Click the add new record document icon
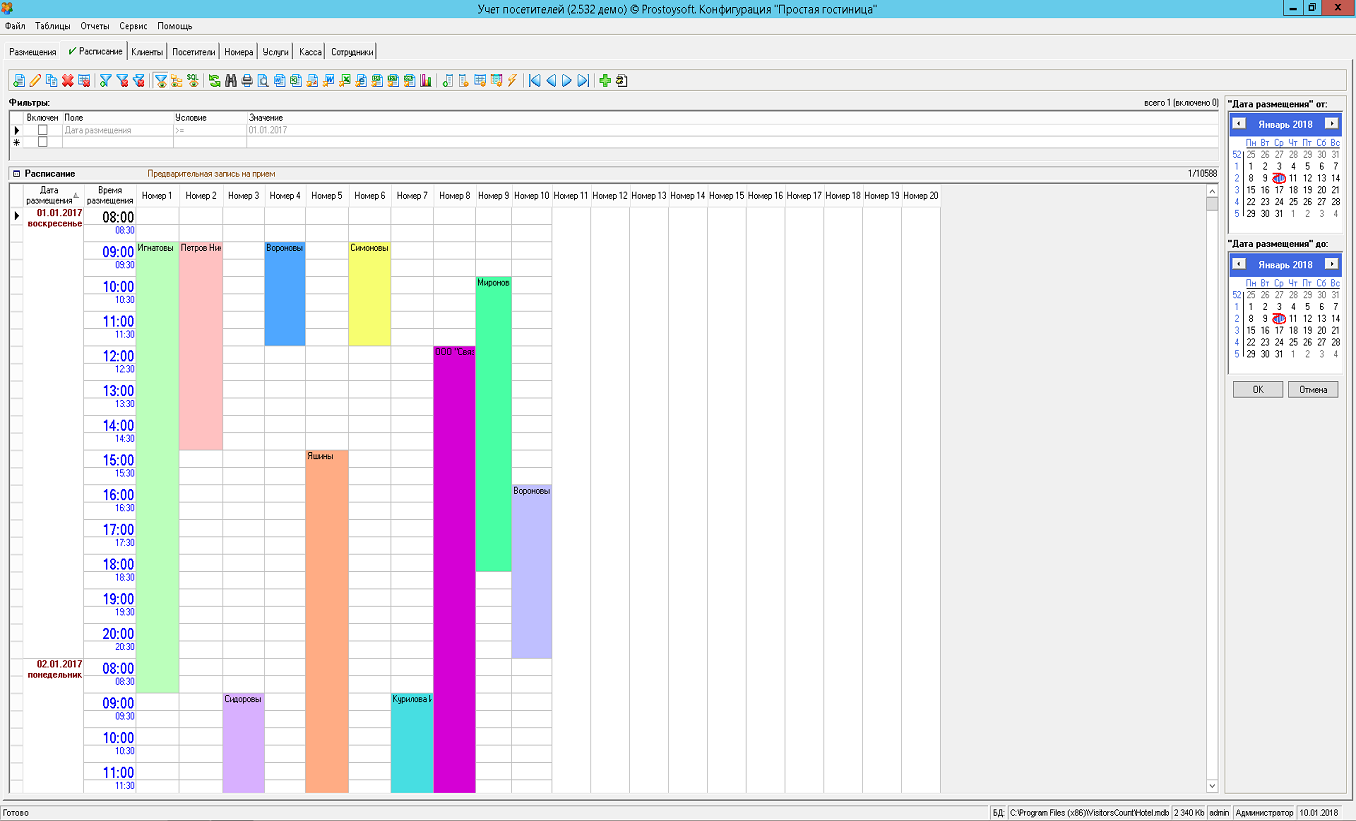The width and height of the screenshot is (1356, 821). tap(19, 80)
